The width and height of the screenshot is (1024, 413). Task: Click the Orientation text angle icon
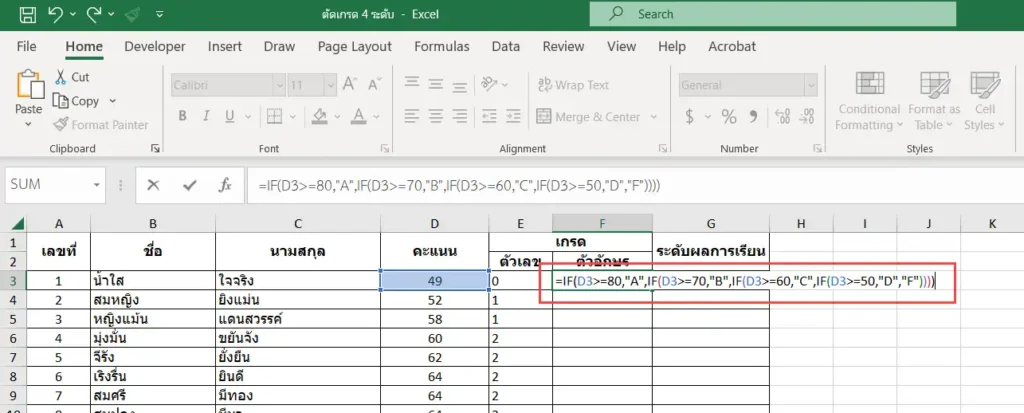pos(488,84)
